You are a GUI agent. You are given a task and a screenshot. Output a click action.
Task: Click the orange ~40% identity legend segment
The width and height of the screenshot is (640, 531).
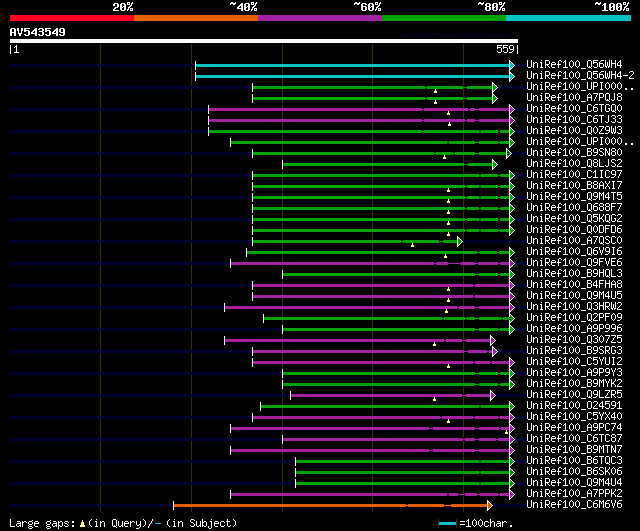coord(196,18)
